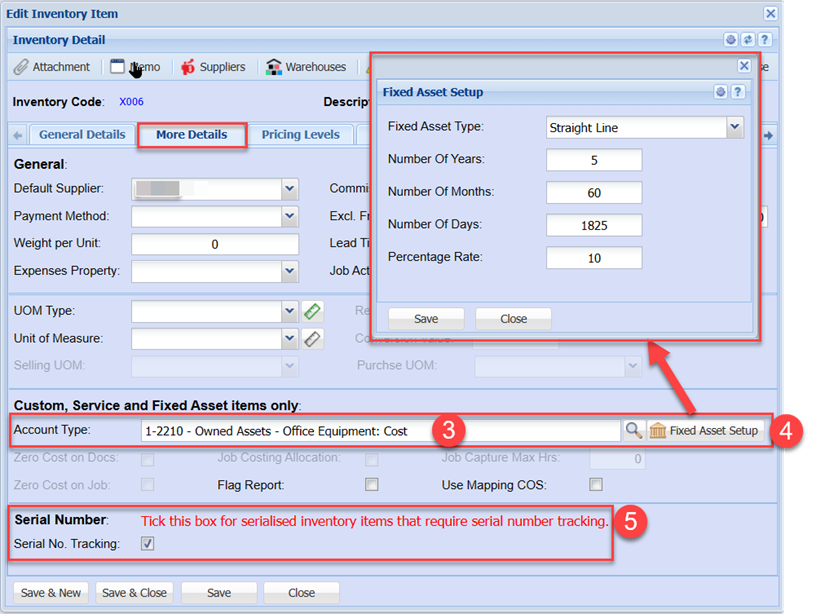Viewport: 821px width, 614px height.
Task: Expand the Fixed Asset Type dropdown
Action: pyautogui.click(x=735, y=127)
